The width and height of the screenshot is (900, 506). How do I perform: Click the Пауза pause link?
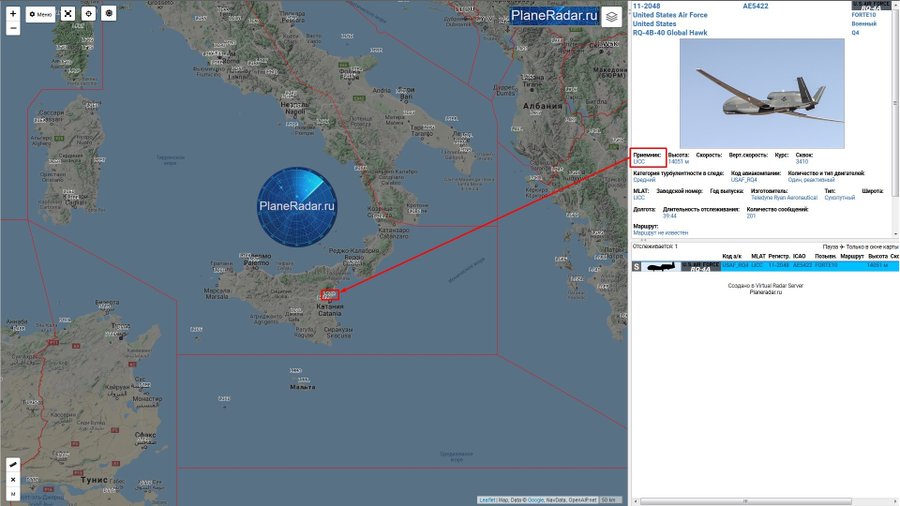point(830,247)
